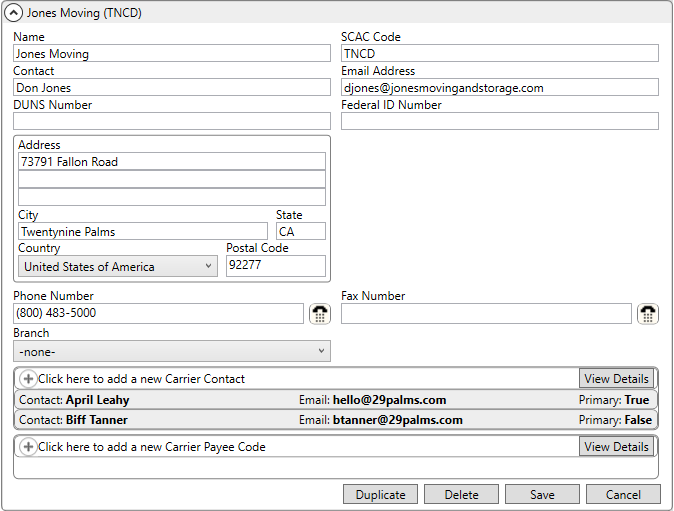Click the phone icon beside Phone Number
The height and width of the screenshot is (511, 674).
tap(320, 314)
